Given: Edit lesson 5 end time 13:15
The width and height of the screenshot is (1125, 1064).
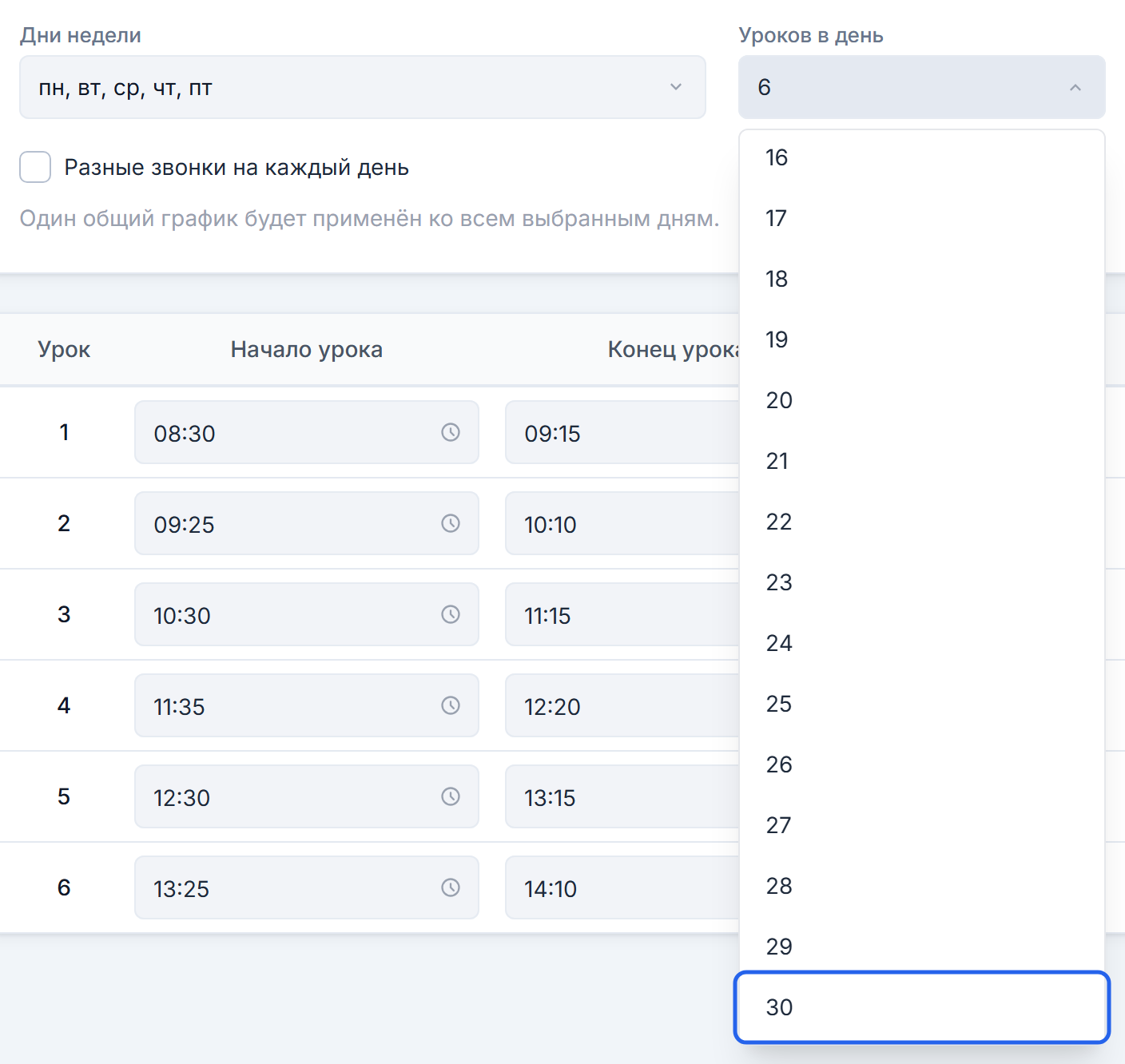Looking at the screenshot, I should coord(622,796).
